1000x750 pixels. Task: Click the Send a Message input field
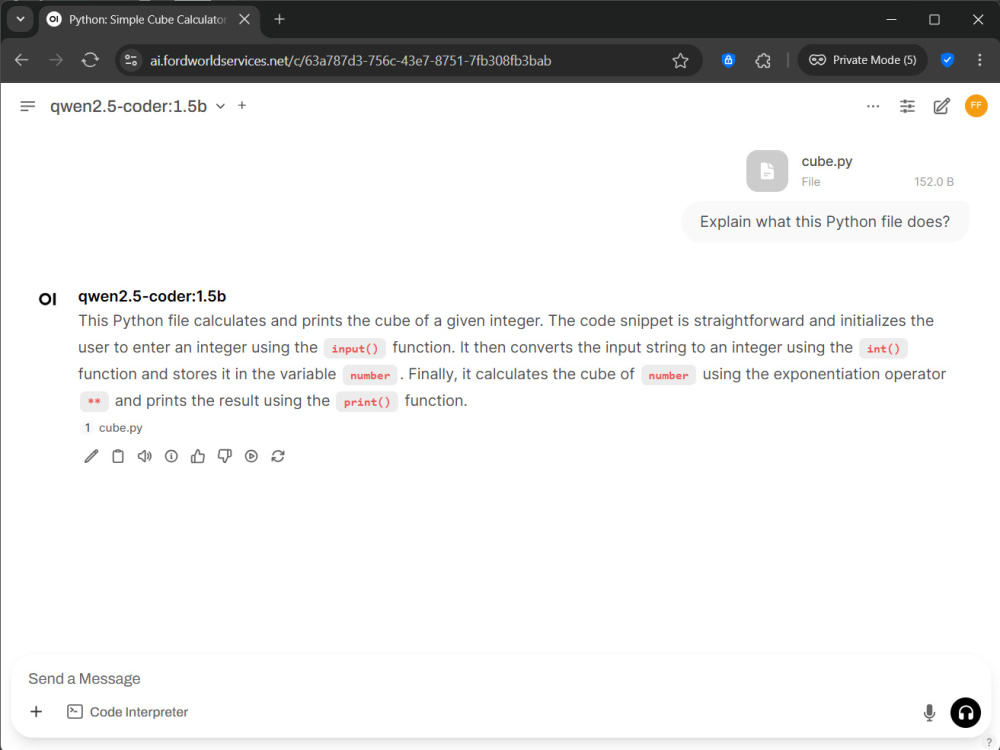(x=500, y=679)
